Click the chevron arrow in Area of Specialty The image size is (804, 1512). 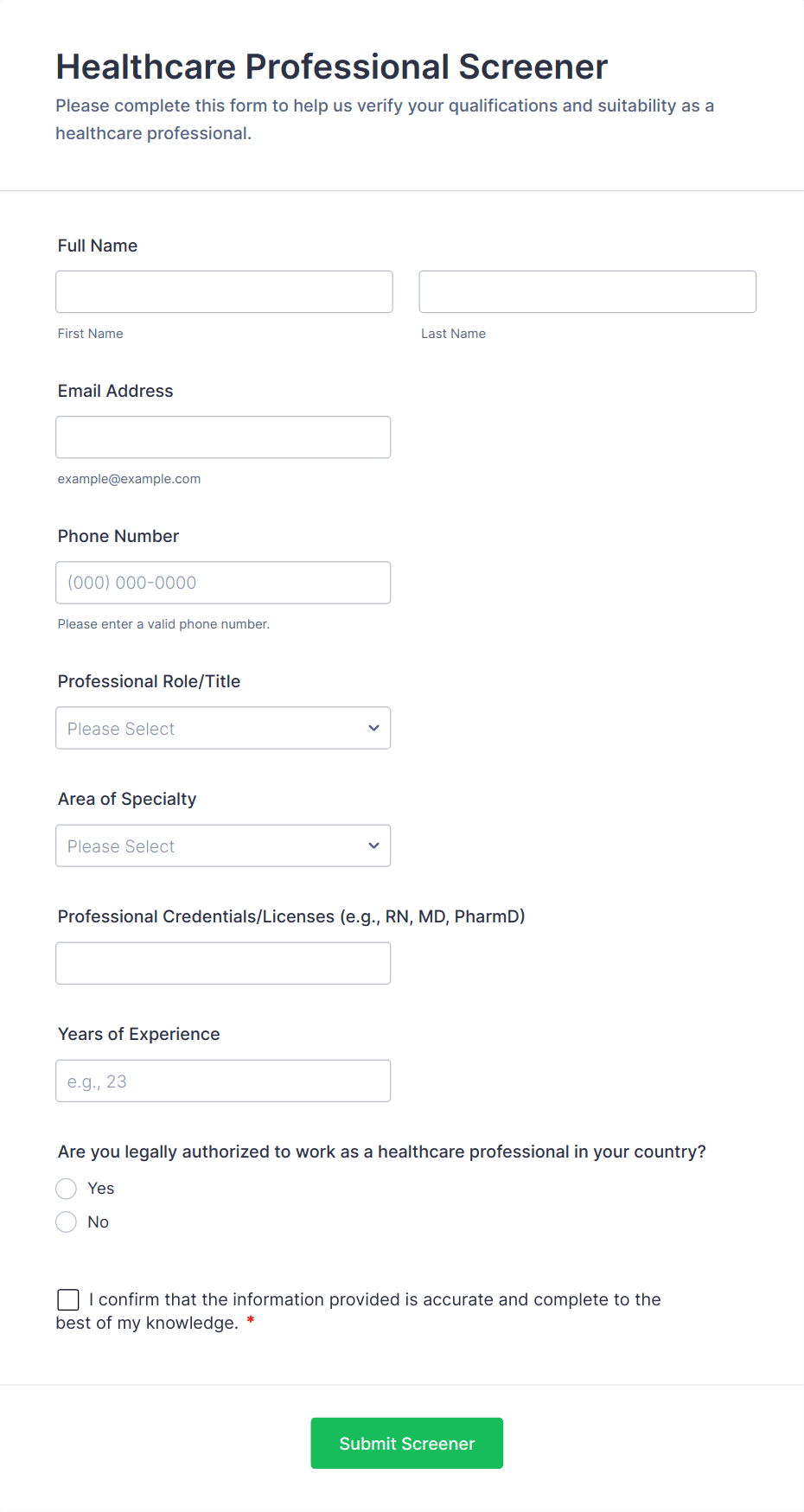[x=373, y=845]
